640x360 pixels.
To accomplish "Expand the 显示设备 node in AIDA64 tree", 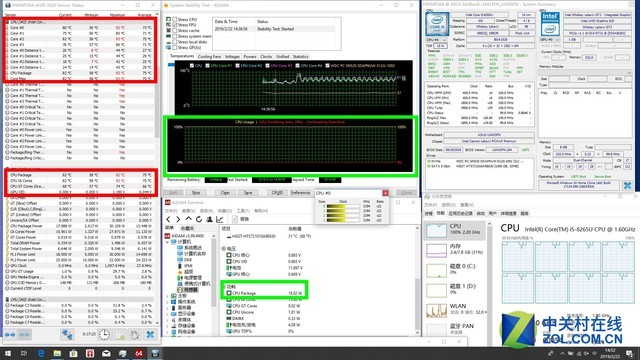I will (x=167, y=313).
